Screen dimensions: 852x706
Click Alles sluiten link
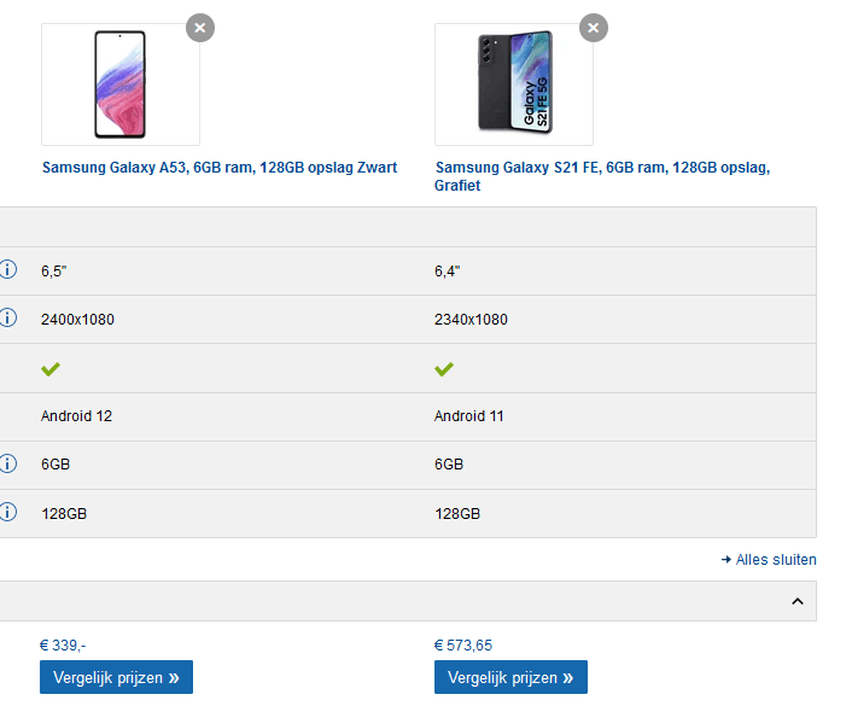(775, 559)
